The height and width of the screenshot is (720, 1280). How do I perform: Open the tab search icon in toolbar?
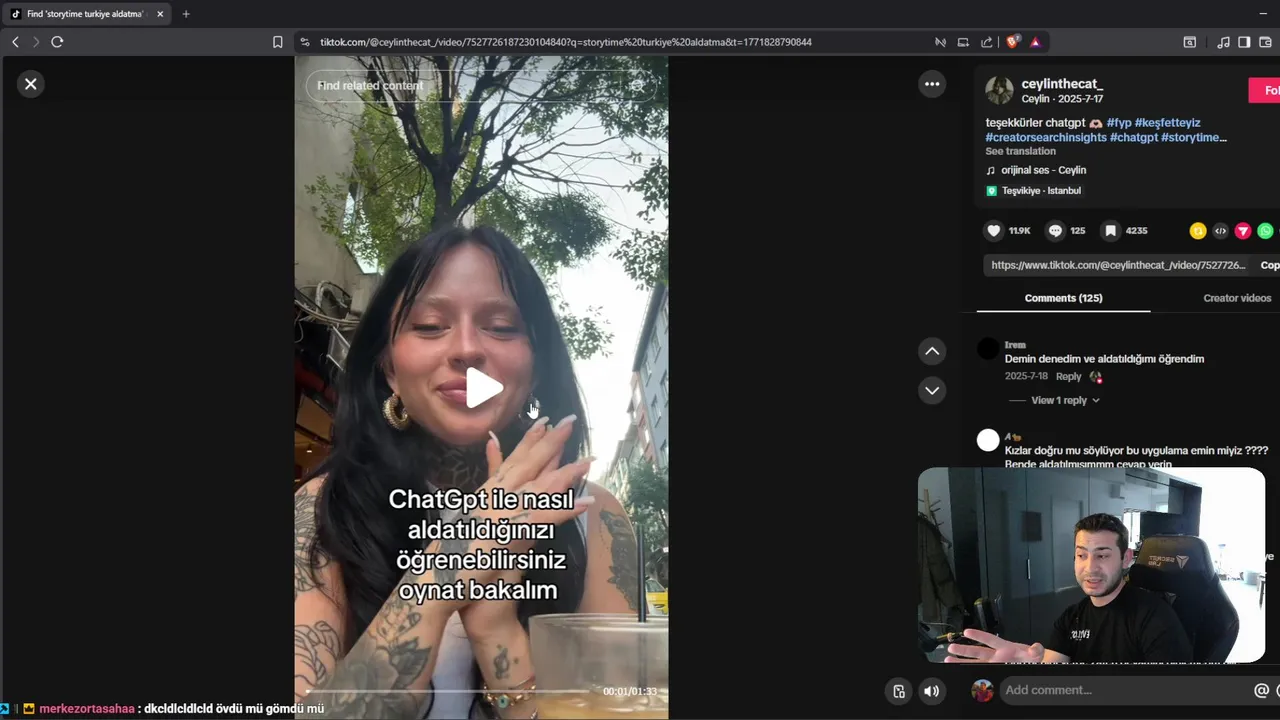[1190, 42]
